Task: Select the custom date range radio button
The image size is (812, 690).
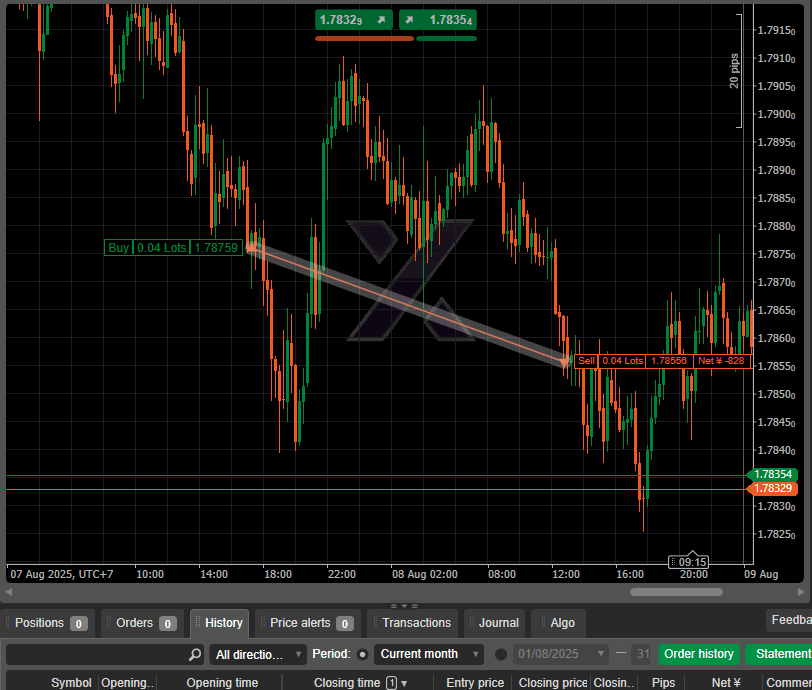Action: coord(501,654)
